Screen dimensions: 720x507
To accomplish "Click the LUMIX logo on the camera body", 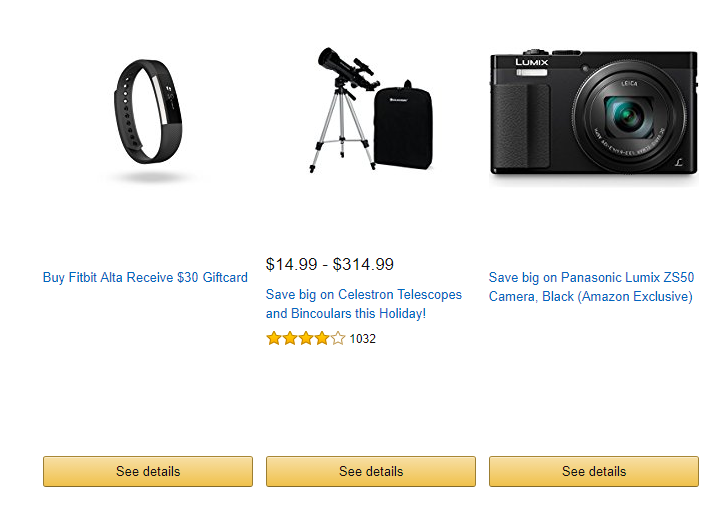I will coord(531,62).
